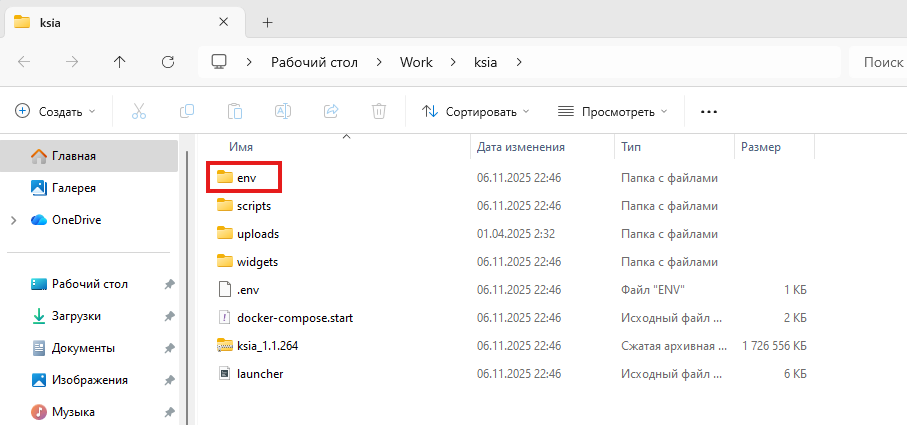
Task: Click the Cut scissors icon
Action: point(139,111)
